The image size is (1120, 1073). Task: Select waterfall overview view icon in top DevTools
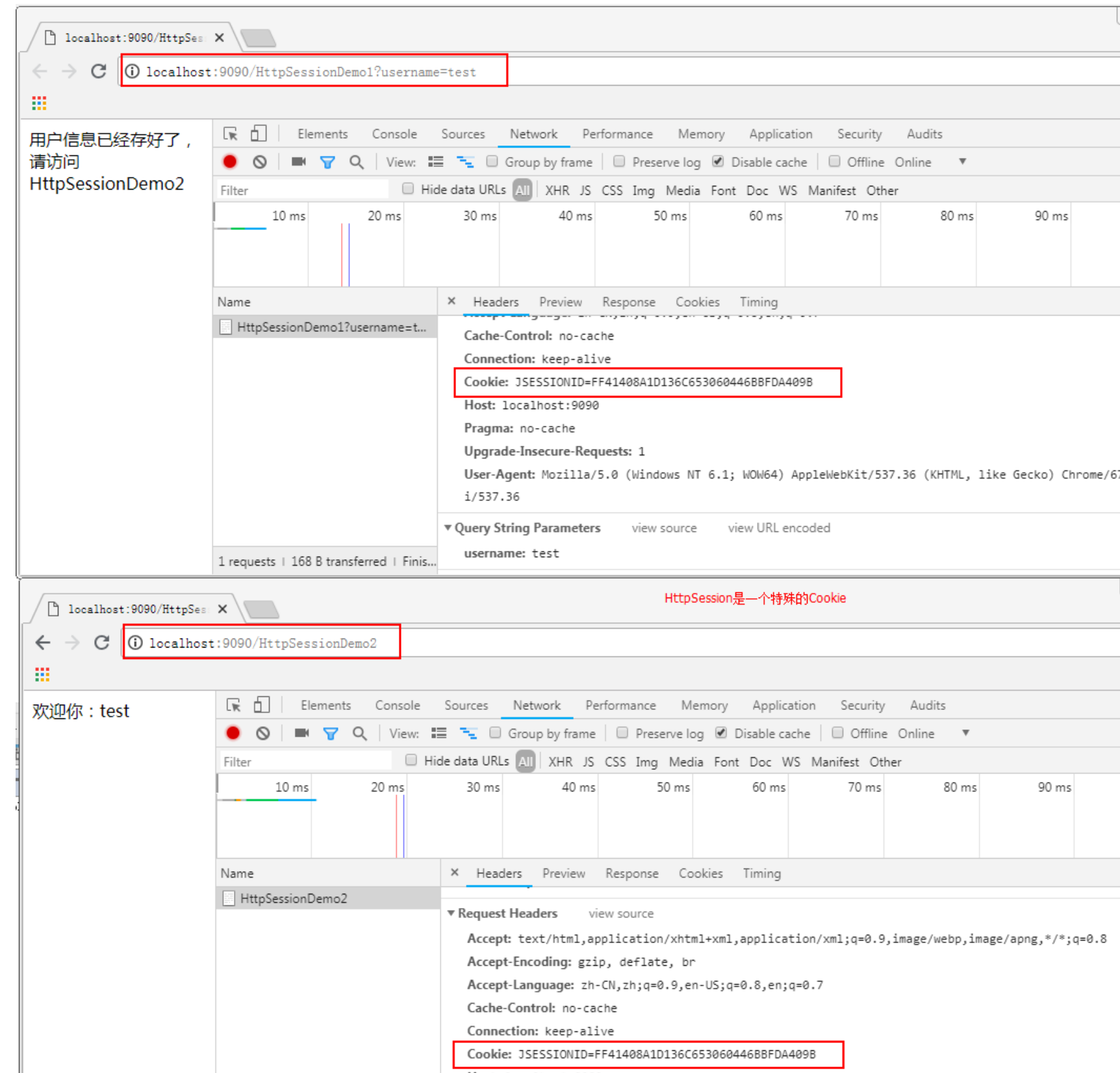click(x=465, y=162)
